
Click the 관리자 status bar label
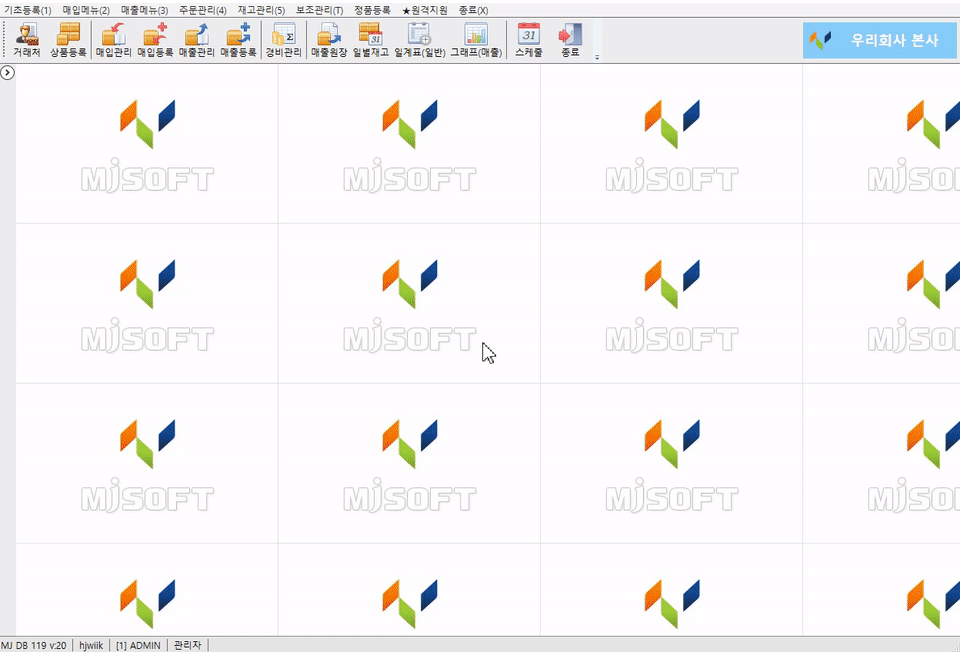click(187, 645)
